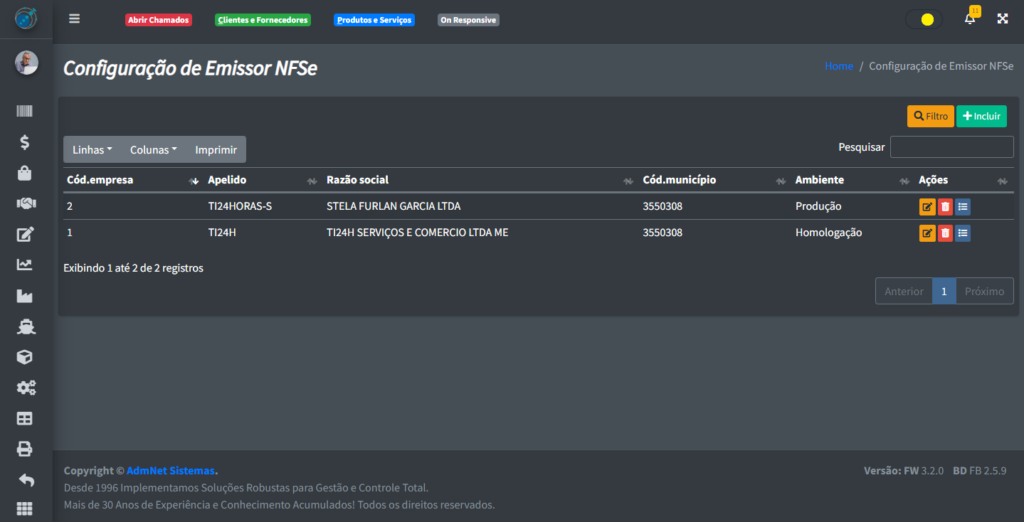Open the notifications bell icon

[x=969, y=19]
